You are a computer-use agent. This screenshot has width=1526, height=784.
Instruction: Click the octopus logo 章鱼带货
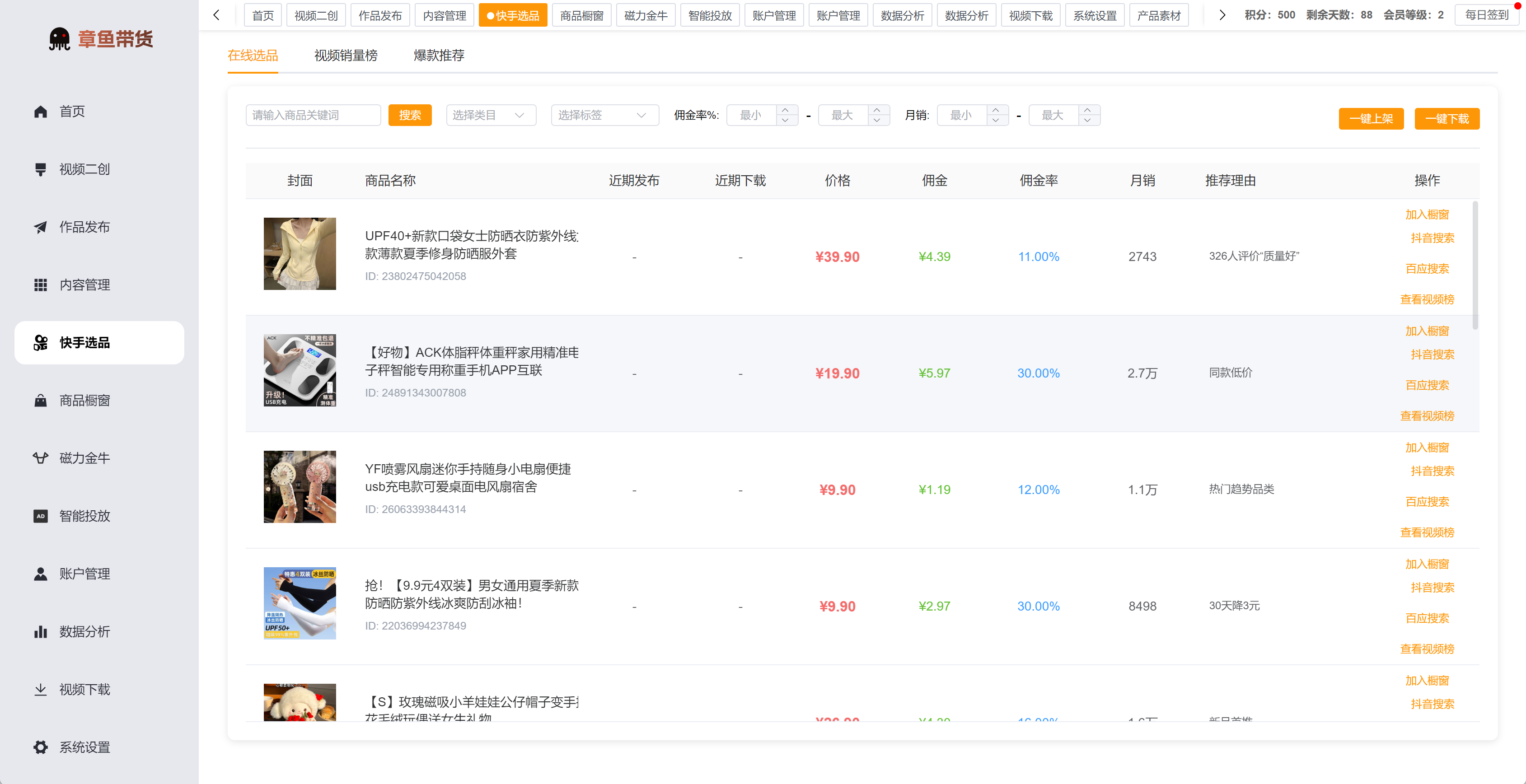(x=100, y=39)
